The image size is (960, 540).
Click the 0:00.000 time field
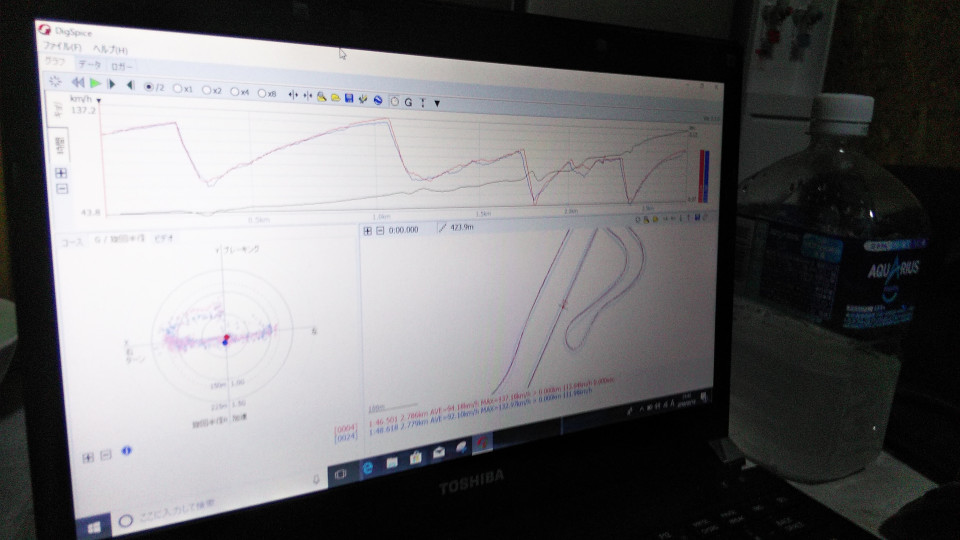tap(403, 230)
